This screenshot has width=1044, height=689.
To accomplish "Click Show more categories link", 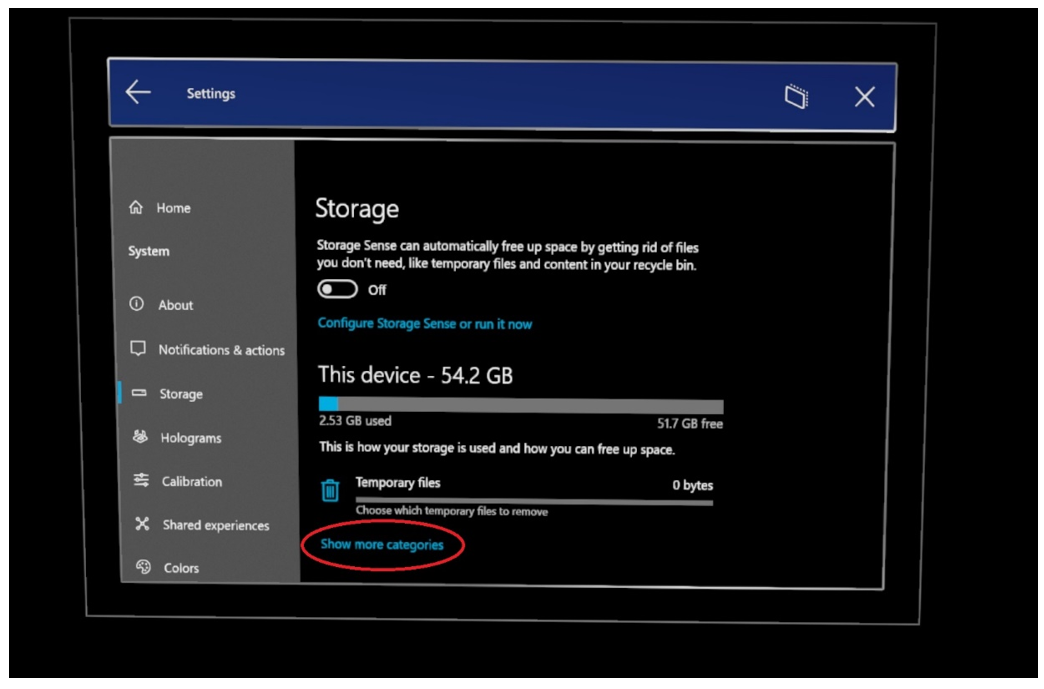I will click(382, 545).
